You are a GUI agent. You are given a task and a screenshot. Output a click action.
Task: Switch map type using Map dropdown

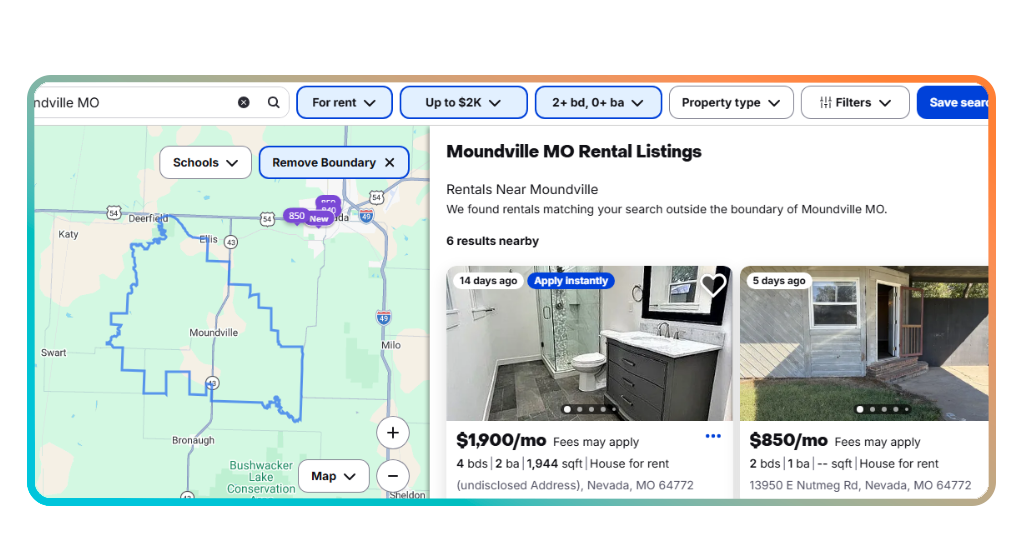coord(334,477)
